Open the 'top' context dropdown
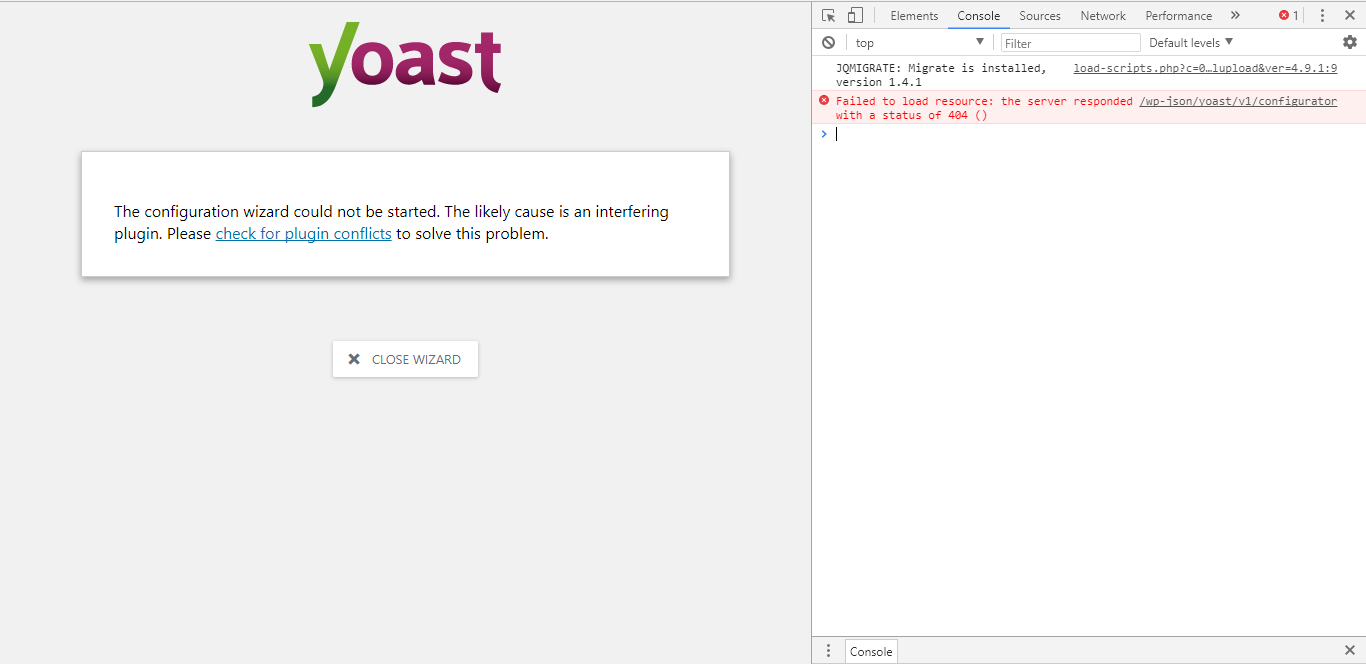 click(918, 42)
